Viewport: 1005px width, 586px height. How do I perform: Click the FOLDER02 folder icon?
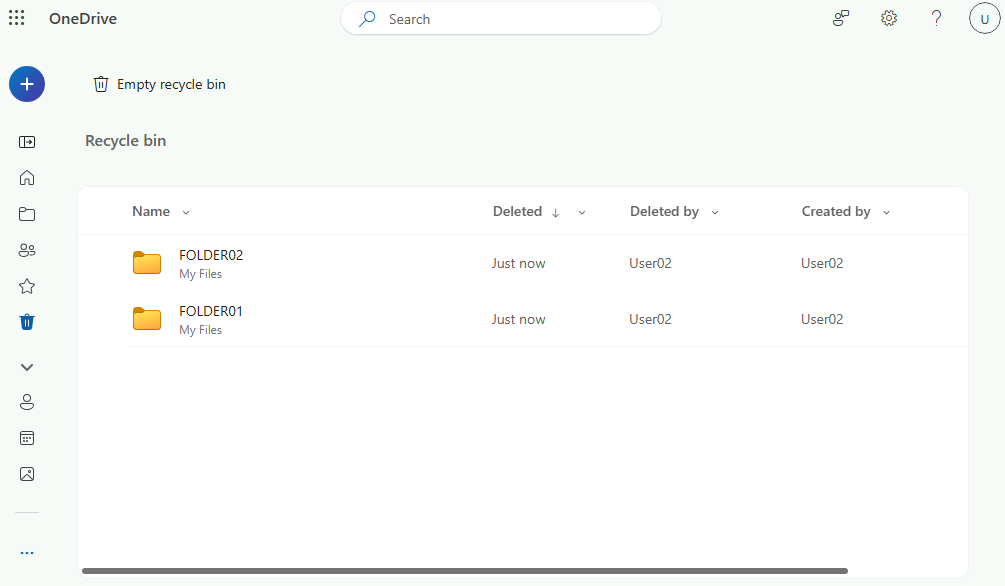click(147, 263)
